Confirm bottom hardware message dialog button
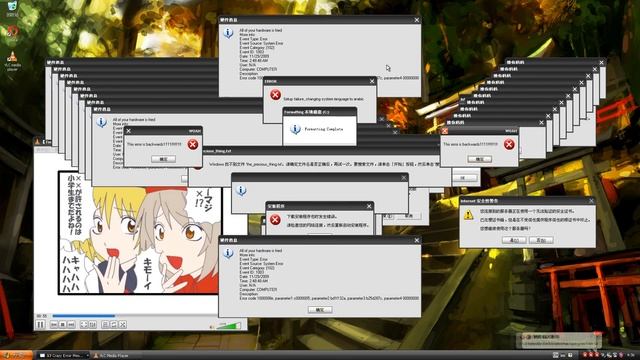This screenshot has height=360, width=640. pyautogui.click(x=320, y=310)
